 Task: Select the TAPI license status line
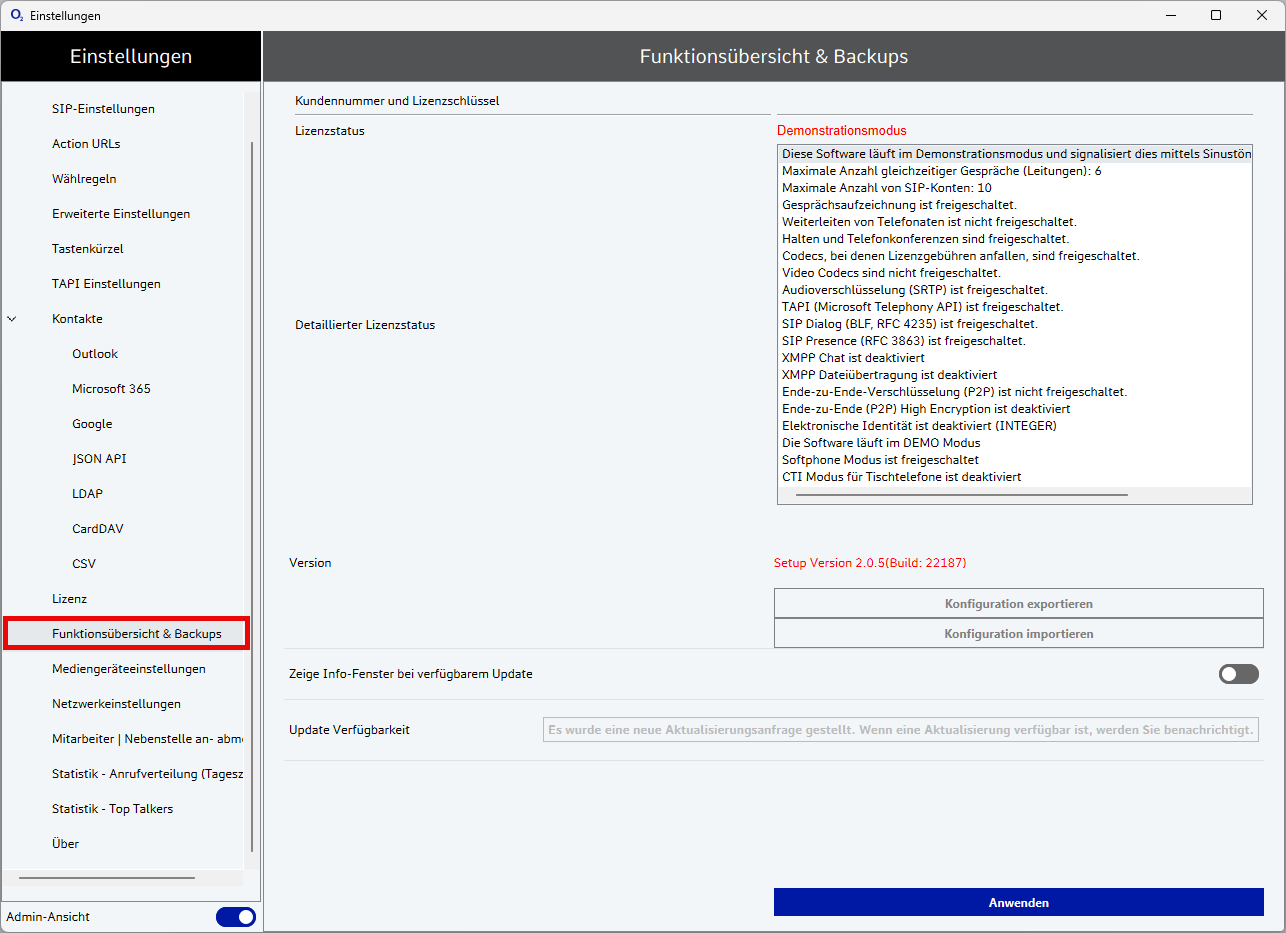coord(922,307)
